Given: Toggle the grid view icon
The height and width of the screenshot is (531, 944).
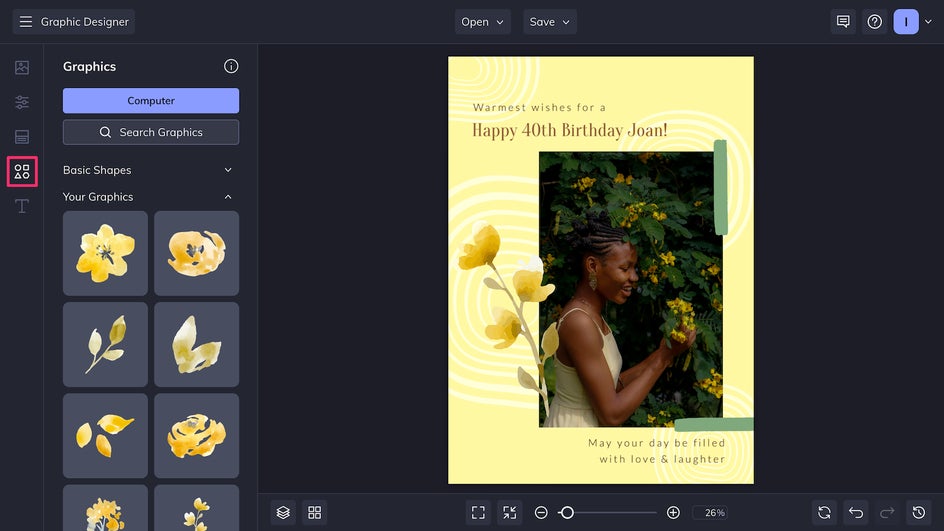Looking at the screenshot, I should 314,512.
